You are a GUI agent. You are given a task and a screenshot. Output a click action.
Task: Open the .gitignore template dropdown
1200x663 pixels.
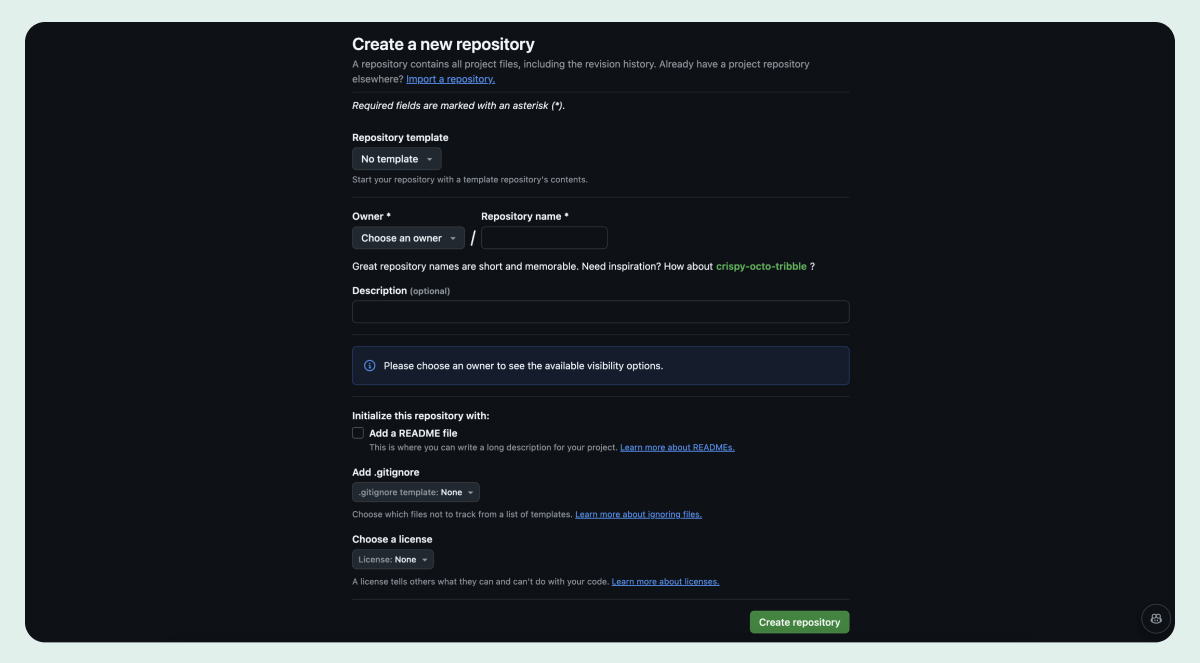pyautogui.click(x=415, y=492)
